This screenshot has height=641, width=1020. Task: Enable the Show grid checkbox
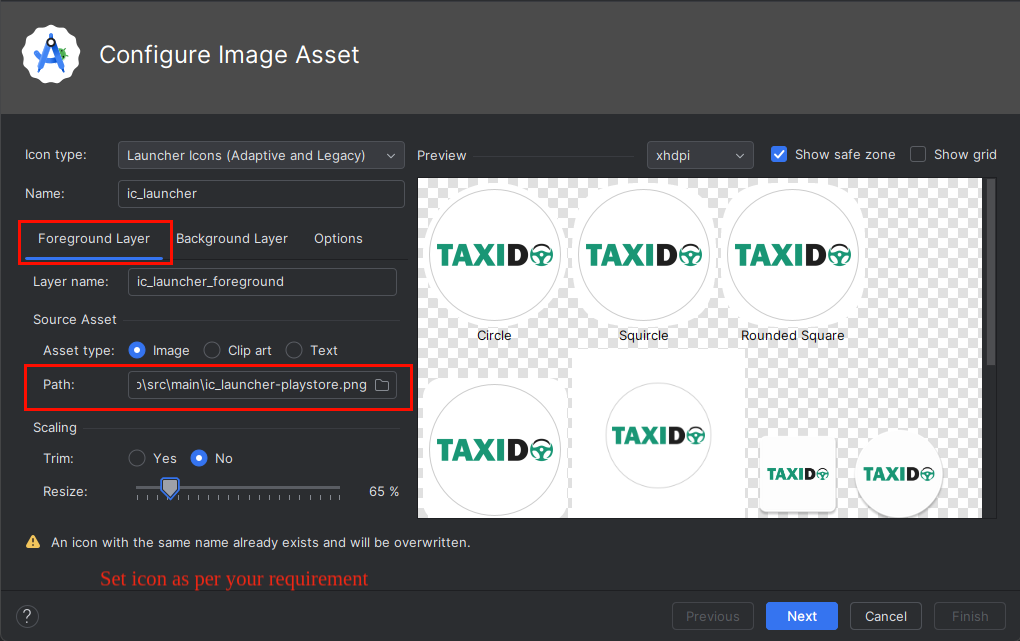(x=918, y=154)
